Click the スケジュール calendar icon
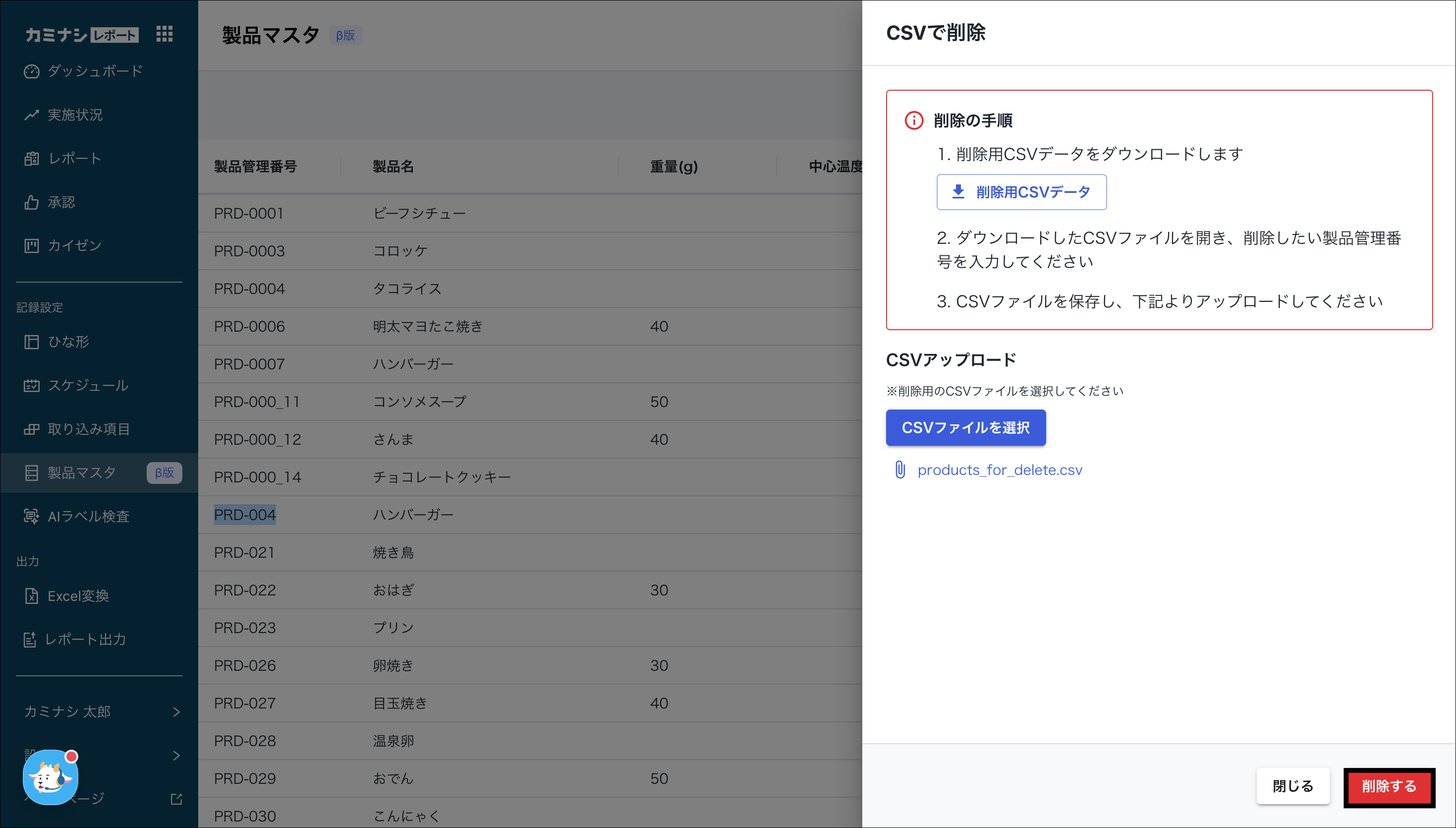The image size is (1456, 828). pos(32,386)
